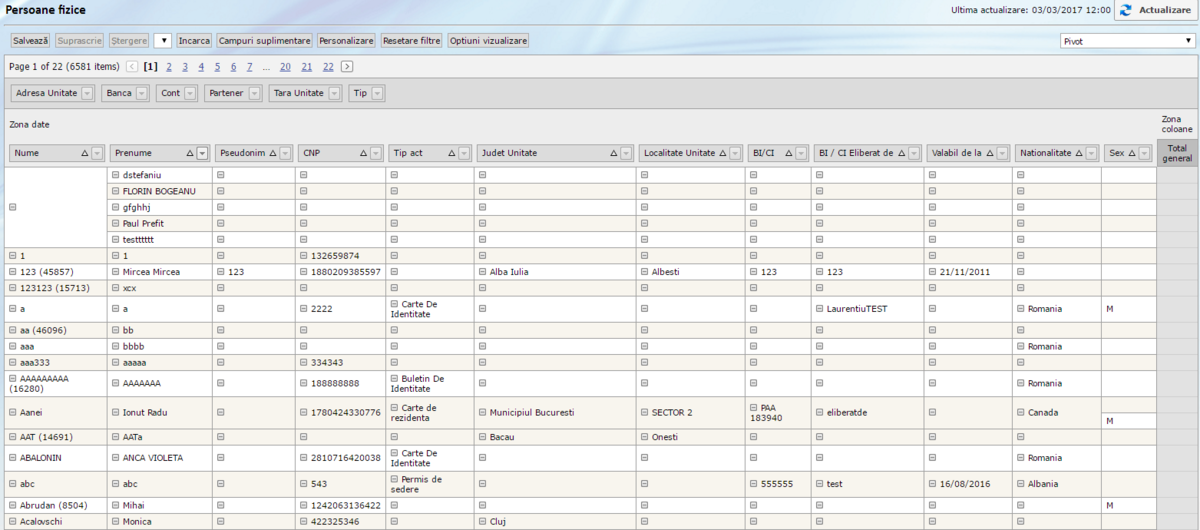1200x530 pixels.
Task: Click the previous page arrow in pager
Action: (x=132, y=67)
